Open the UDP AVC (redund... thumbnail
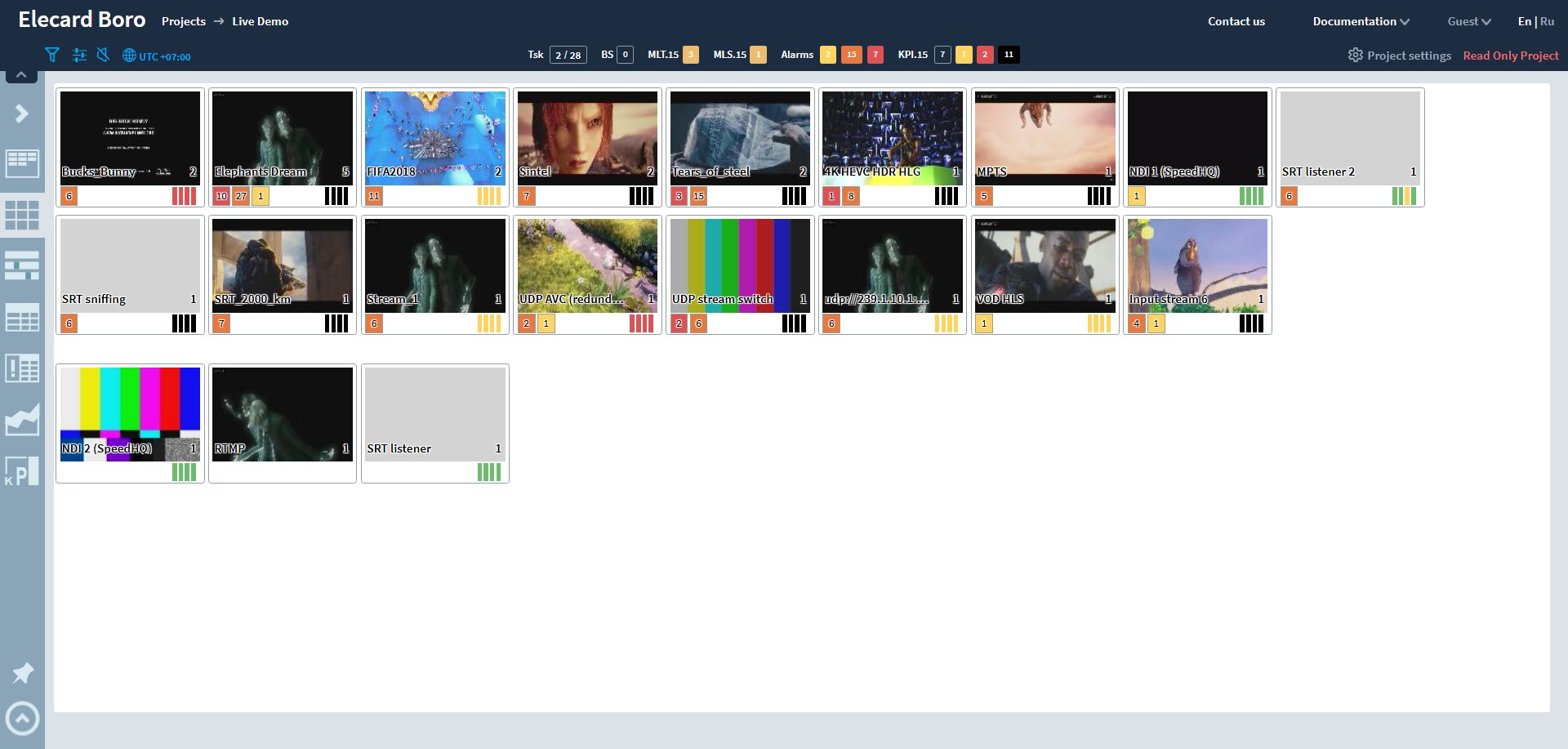The width and height of the screenshot is (1568, 749). 587,265
